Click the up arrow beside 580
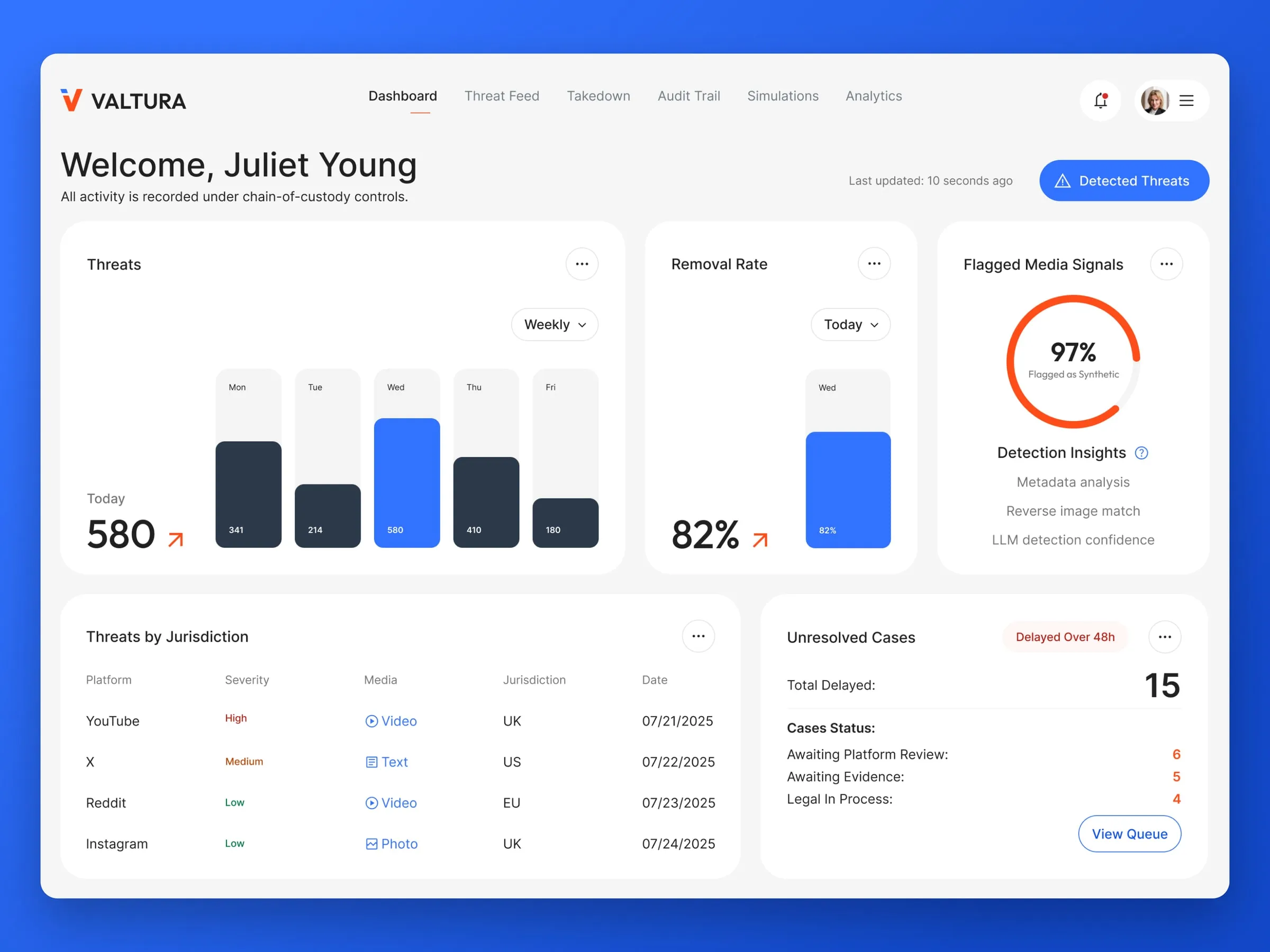Viewport: 1270px width, 952px height. [176, 539]
